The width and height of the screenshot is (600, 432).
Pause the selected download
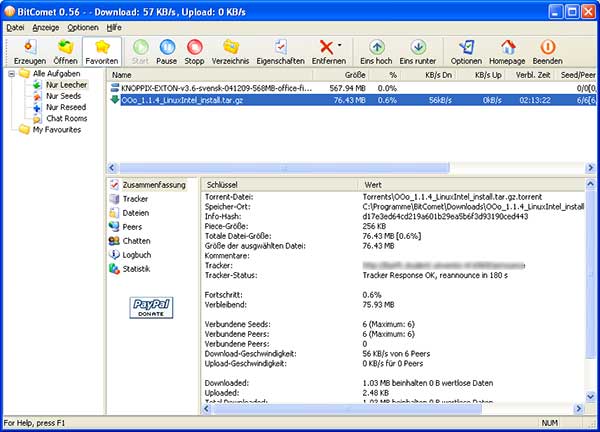pyautogui.click(x=166, y=52)
